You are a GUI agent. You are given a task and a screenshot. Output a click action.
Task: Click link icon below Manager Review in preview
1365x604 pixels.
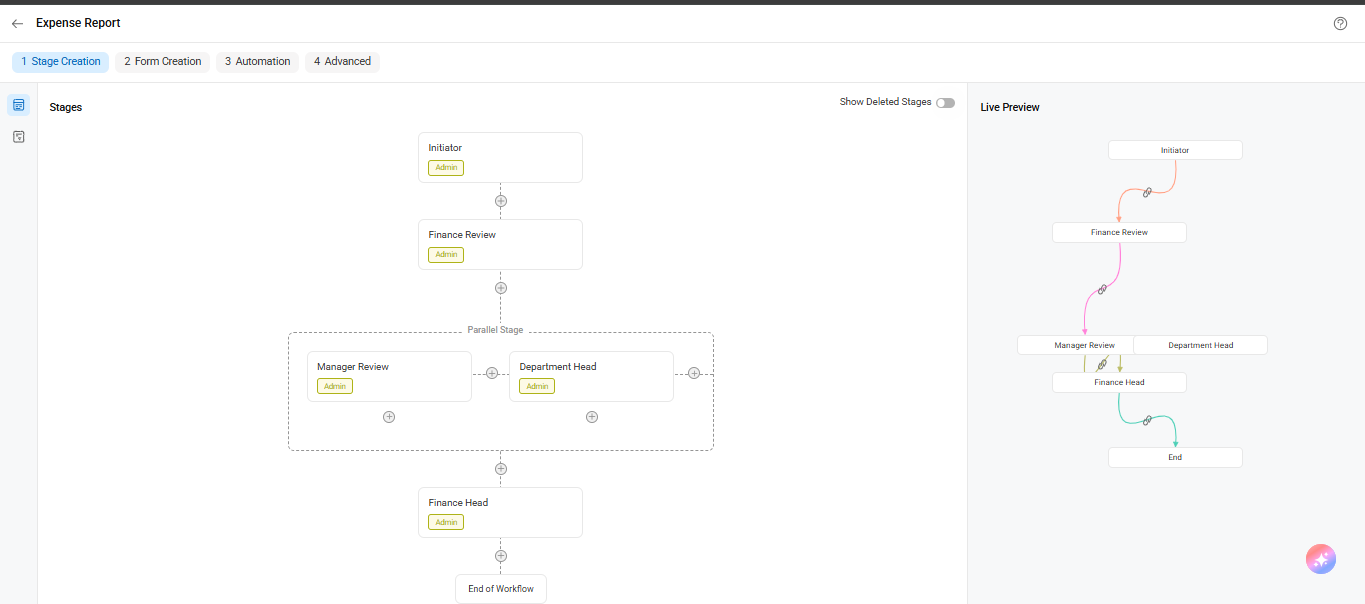[1102, 364]
